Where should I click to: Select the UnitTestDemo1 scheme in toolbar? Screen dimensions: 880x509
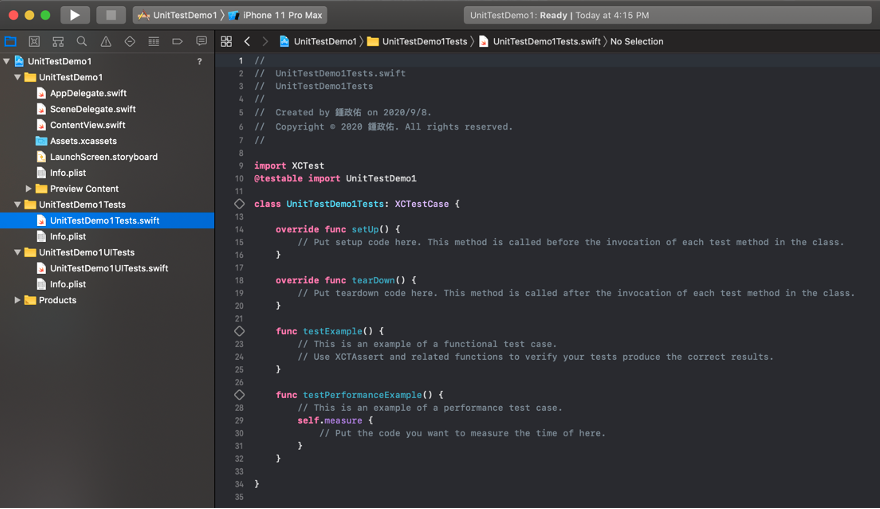pyautogui.click(x=177, y=15)
